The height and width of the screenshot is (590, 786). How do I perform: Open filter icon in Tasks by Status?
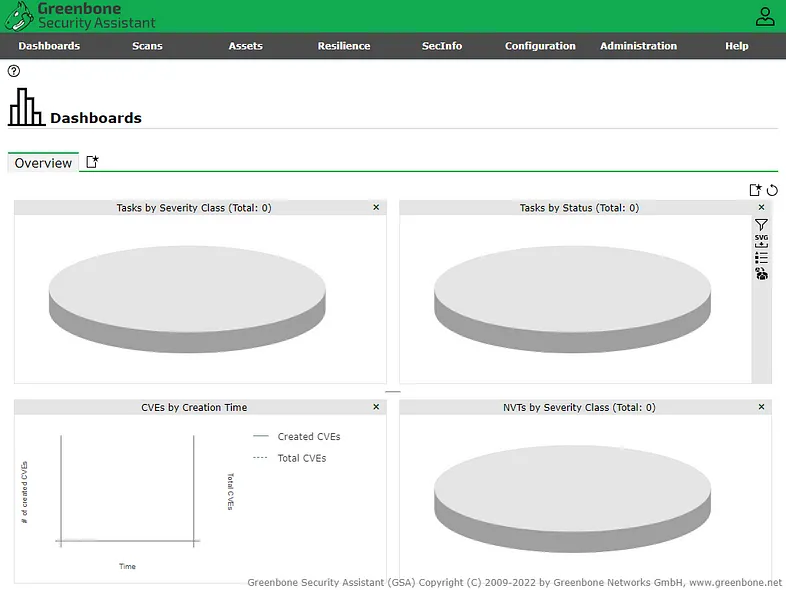click(x=761, y=225)
